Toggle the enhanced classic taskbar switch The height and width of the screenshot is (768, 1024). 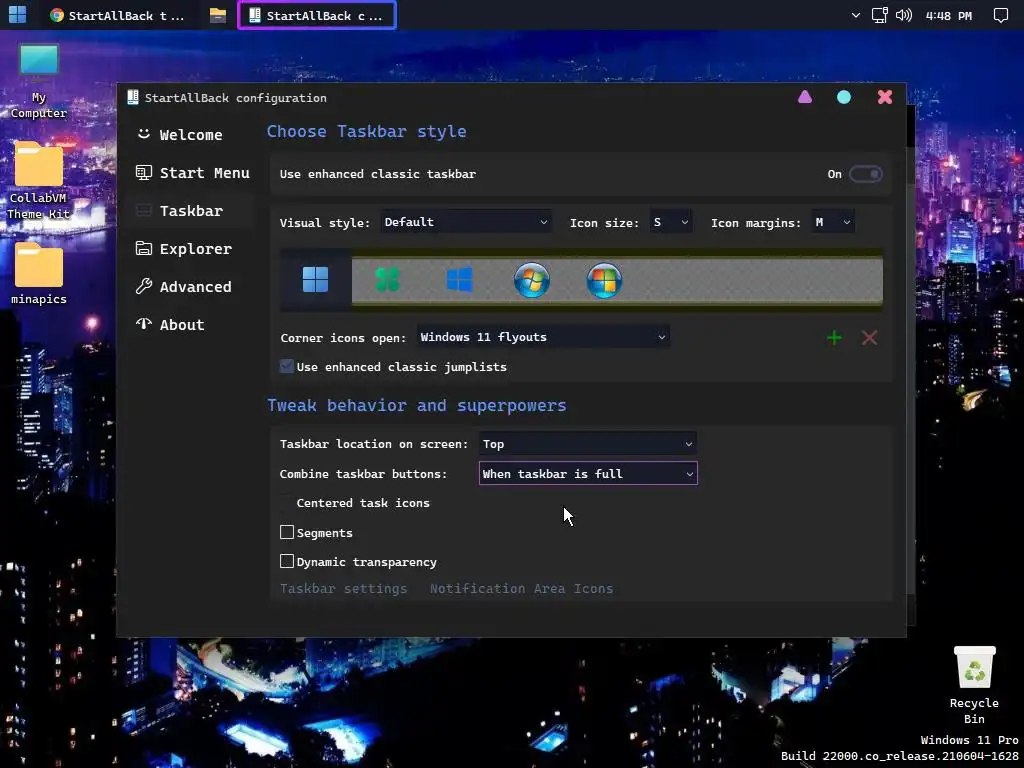(x=865, y=174)
